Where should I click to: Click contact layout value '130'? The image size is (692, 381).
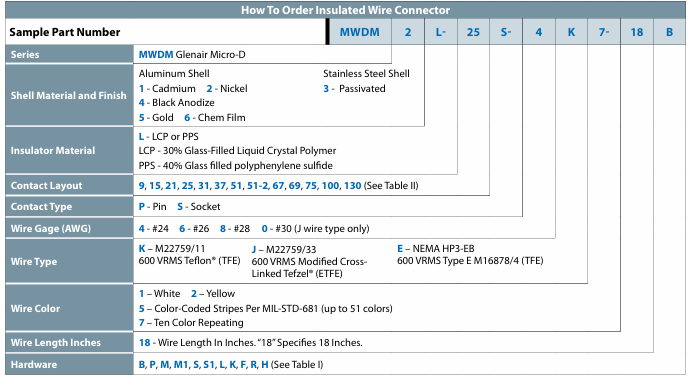(352, 186)
